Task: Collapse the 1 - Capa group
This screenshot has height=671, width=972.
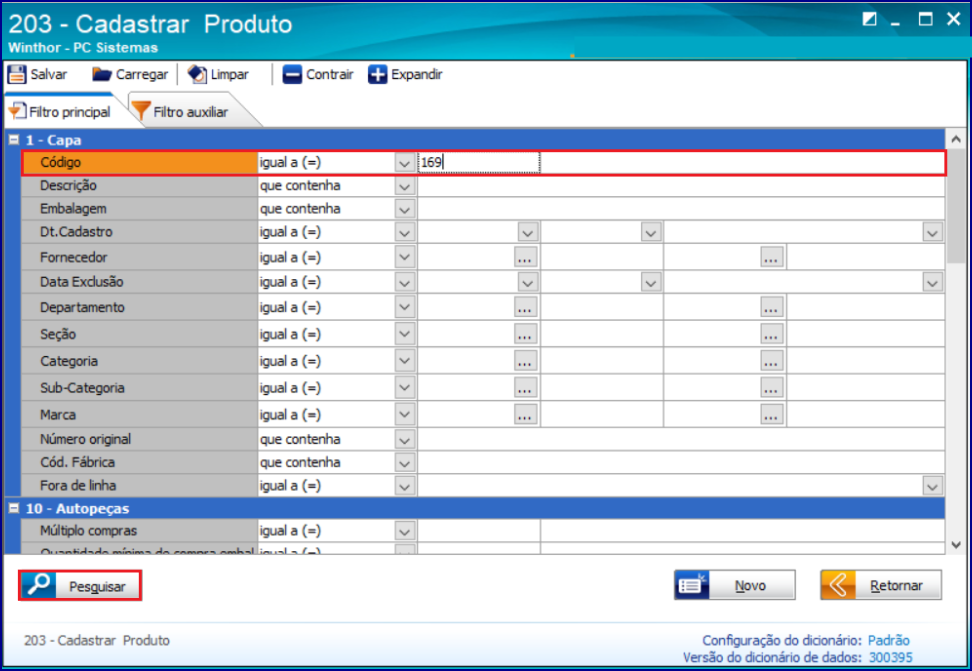Action: (14, 140)
